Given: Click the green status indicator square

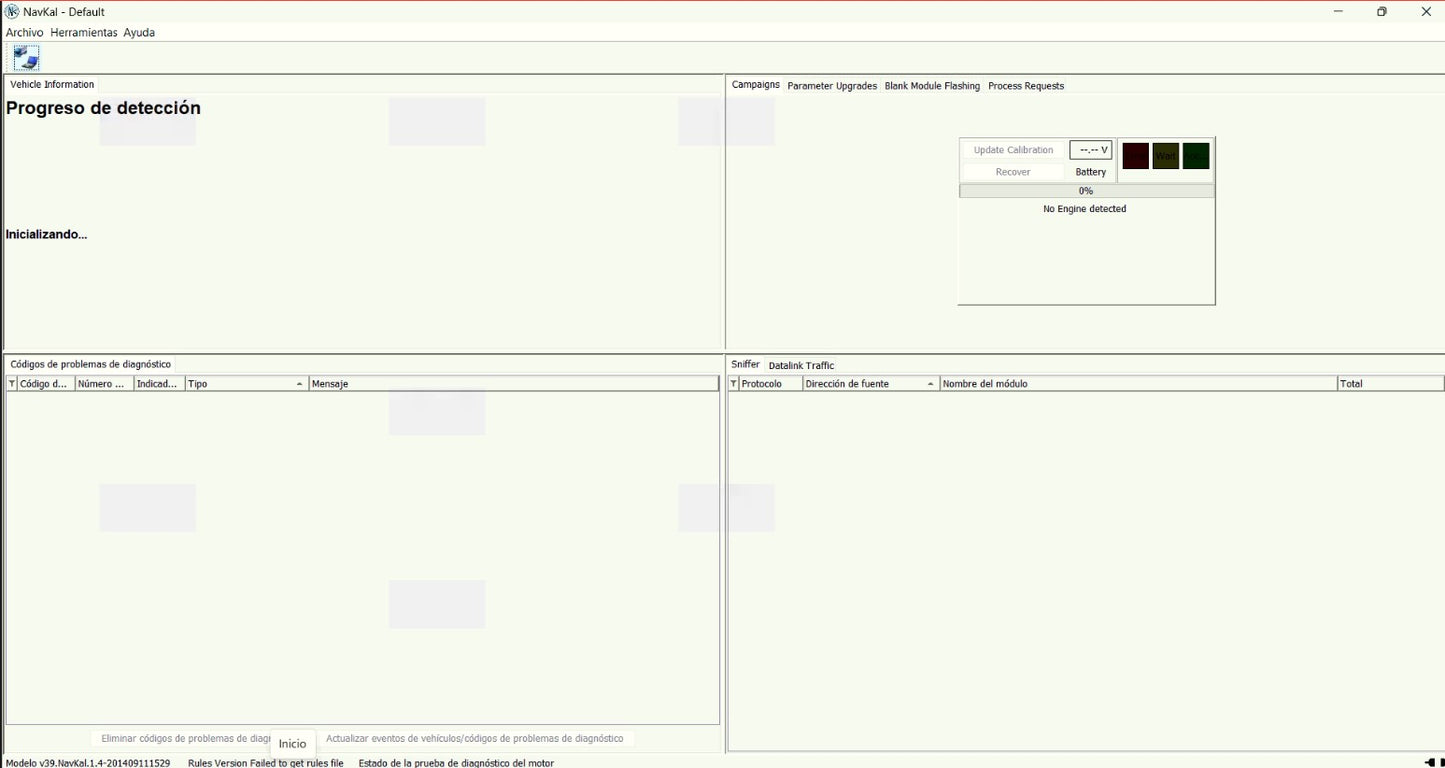Looking at the screenshot, I should pos(1196,156).
